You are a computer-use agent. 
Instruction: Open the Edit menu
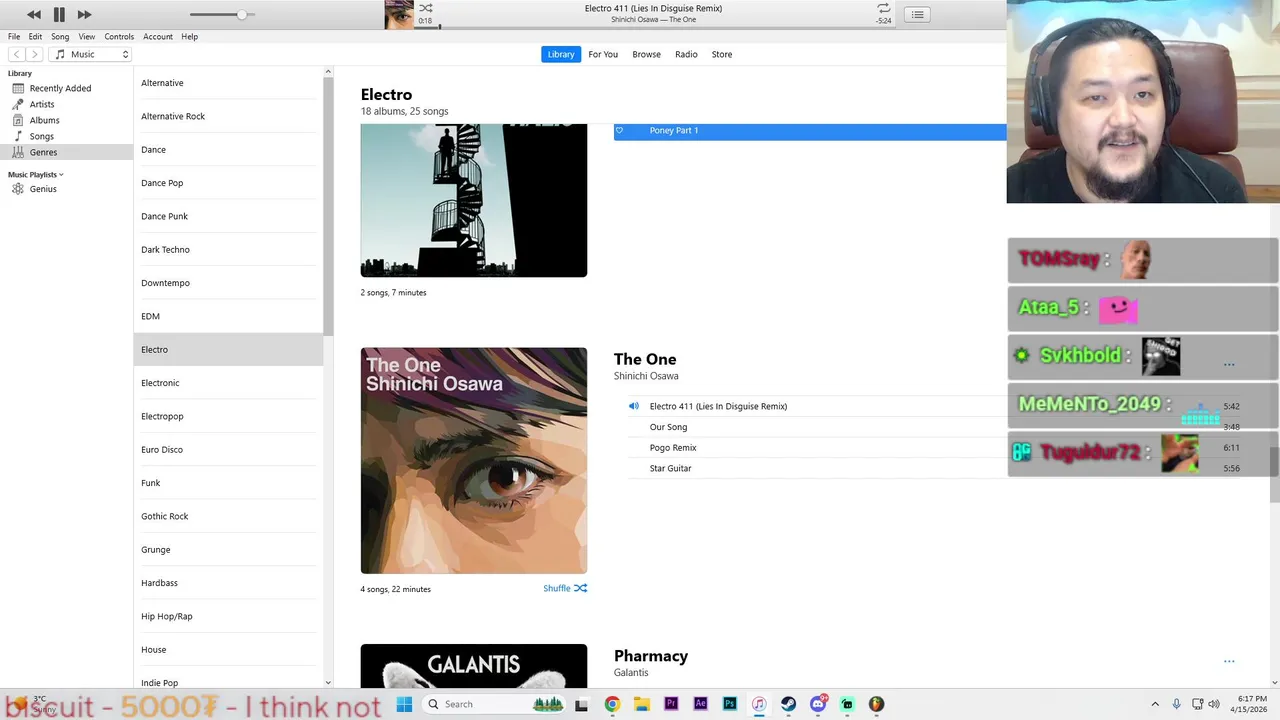click(35, 37)
